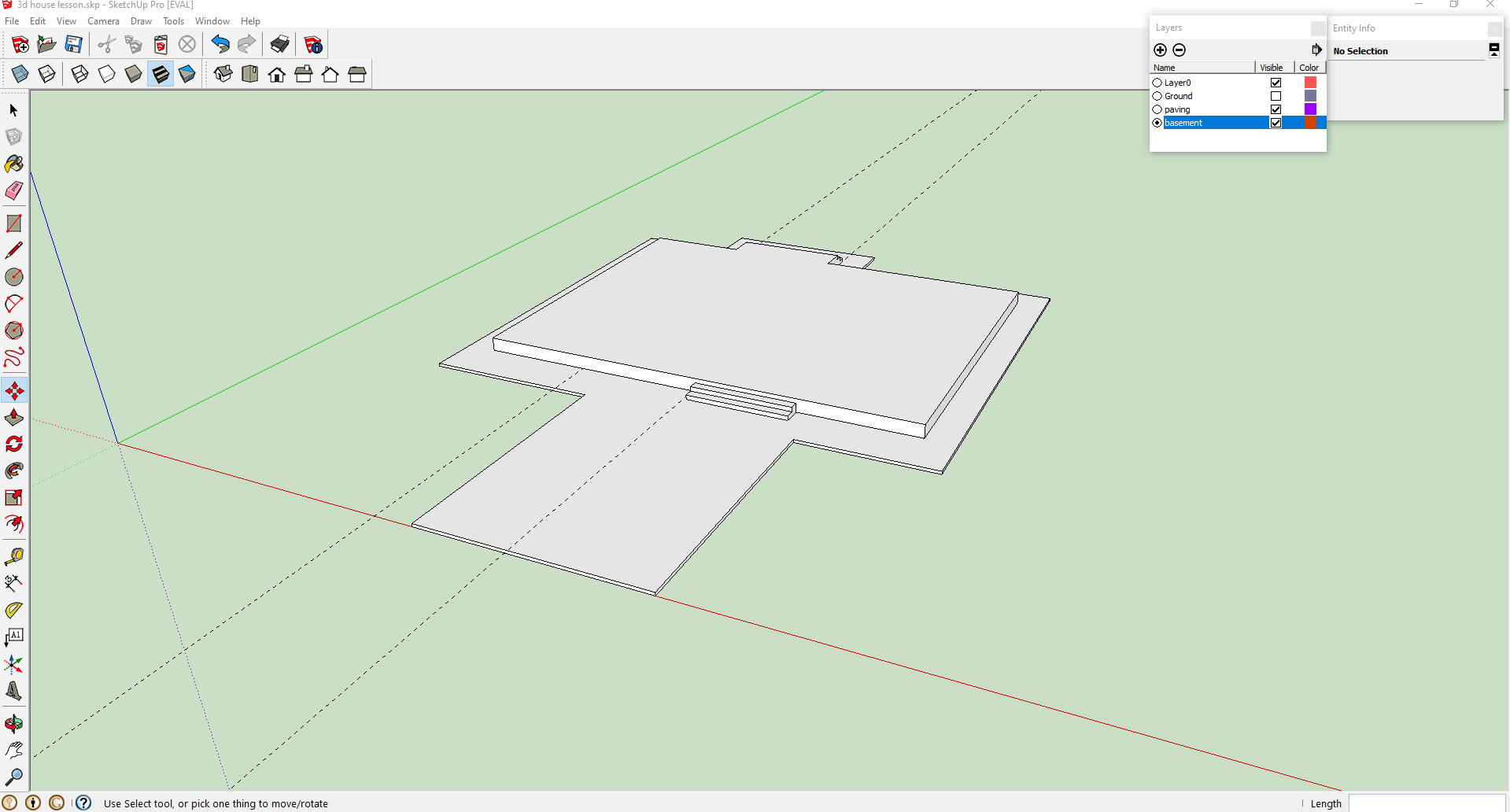Viewport: 1510px width, 812px height.
Task: Choose the Zoom magnifier tool
Action: click(13, 777)
